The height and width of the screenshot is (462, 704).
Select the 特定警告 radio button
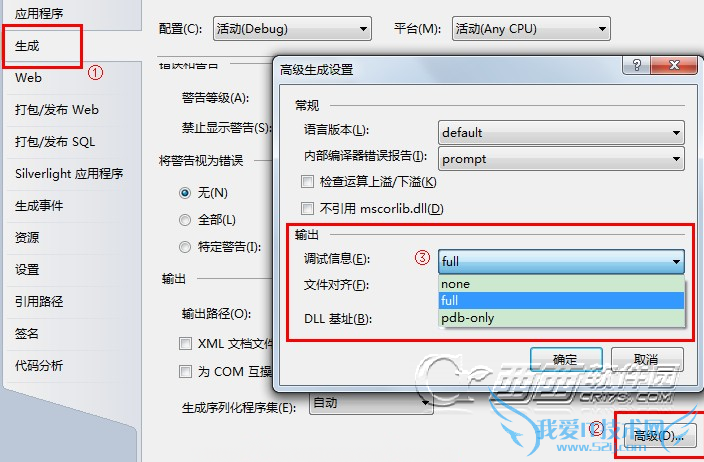(x=185, y=247)
